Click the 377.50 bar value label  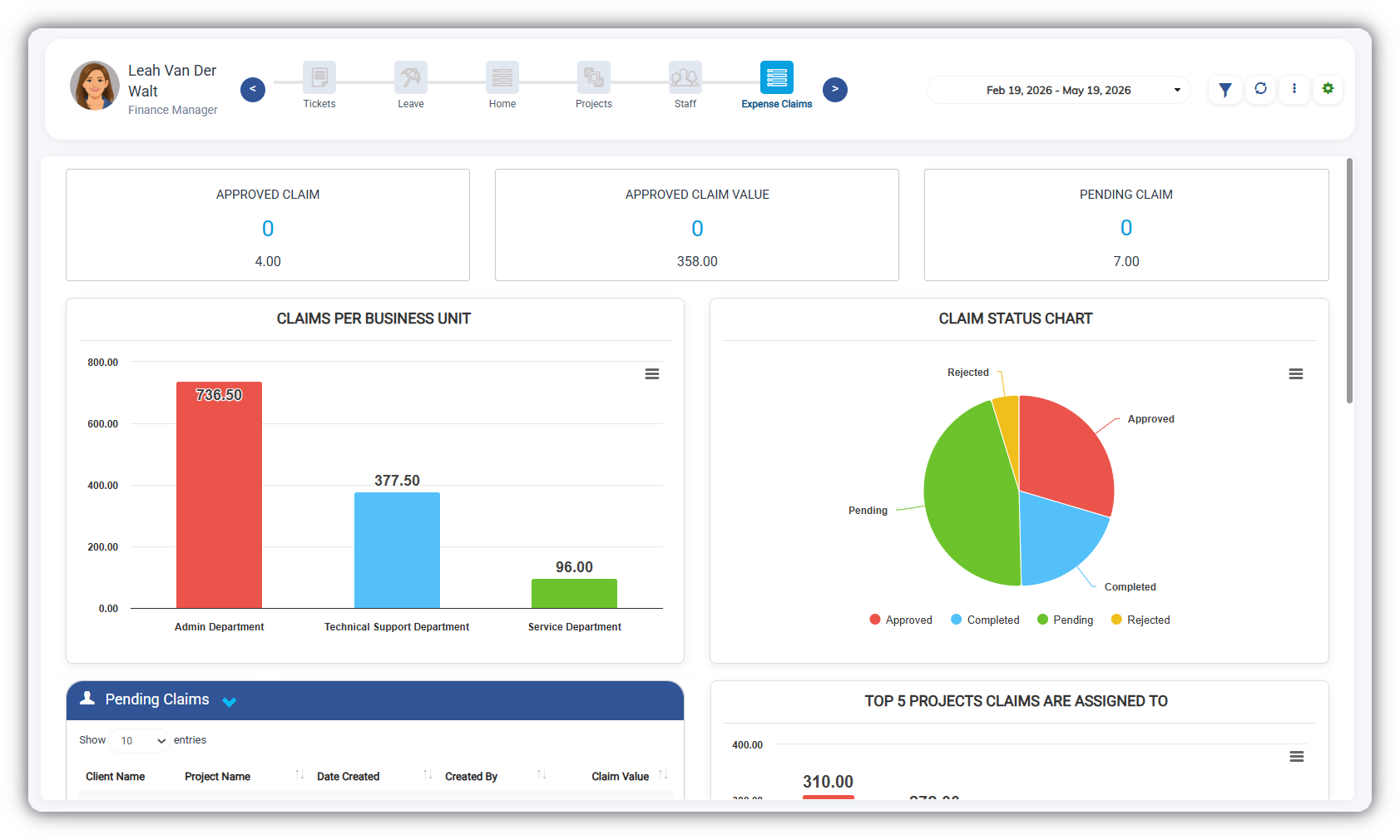pyautogui.click(x=397, y=481)
